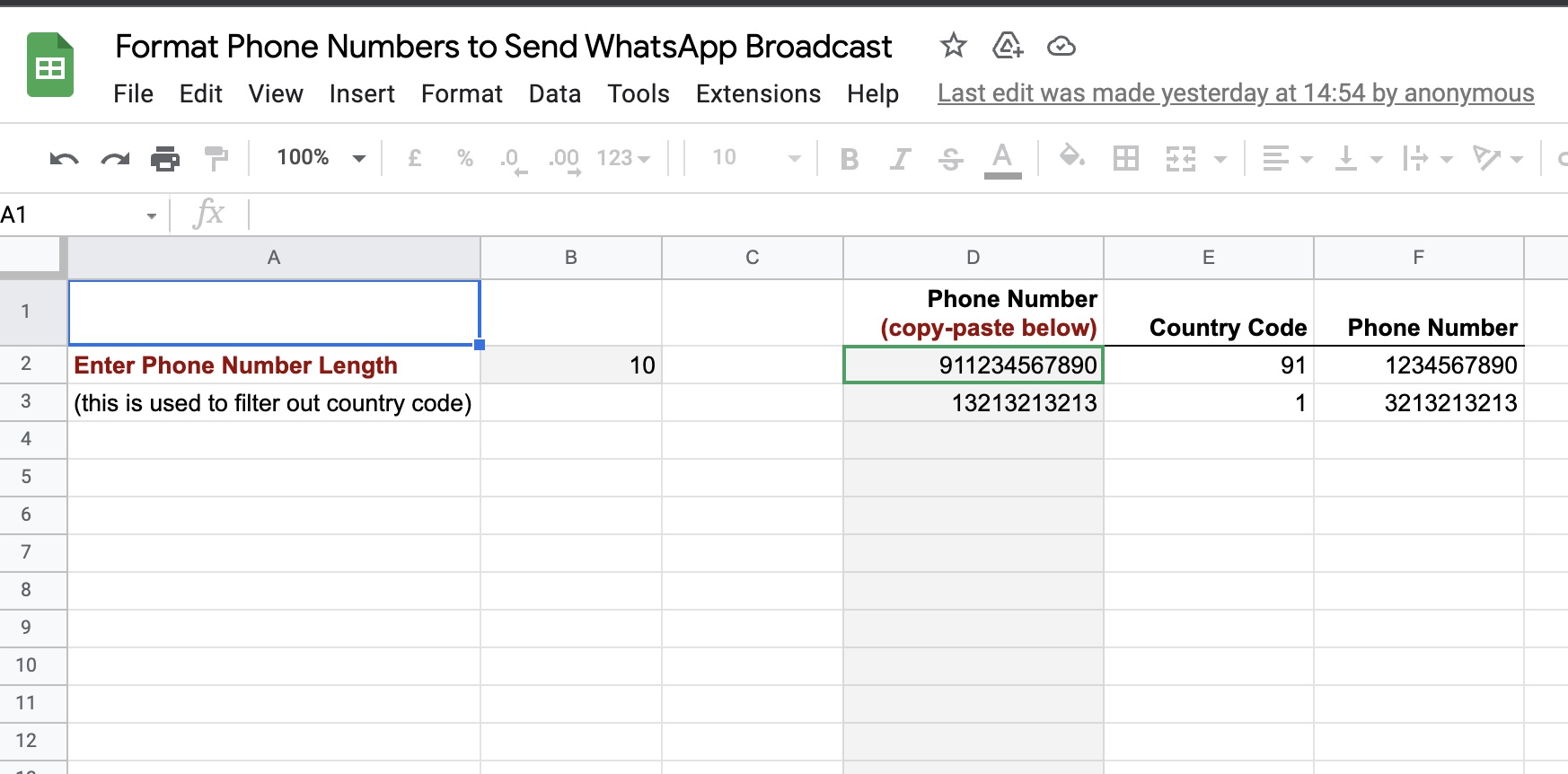1568x774 pixels.
Task: Expand the Name box dropdown arrow
Action: tap(151, 215)
